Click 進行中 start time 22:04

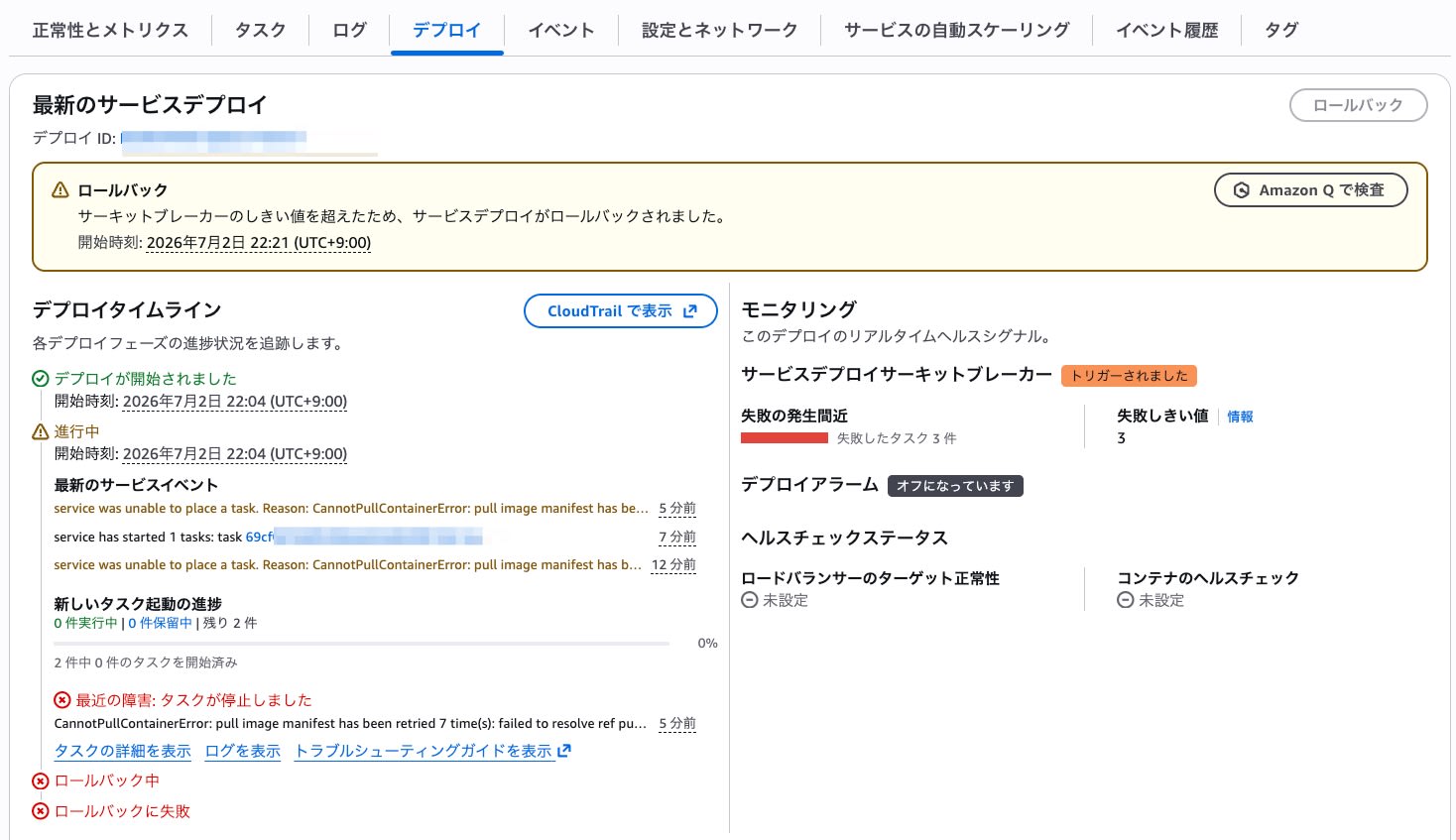(x=235, y=454)
